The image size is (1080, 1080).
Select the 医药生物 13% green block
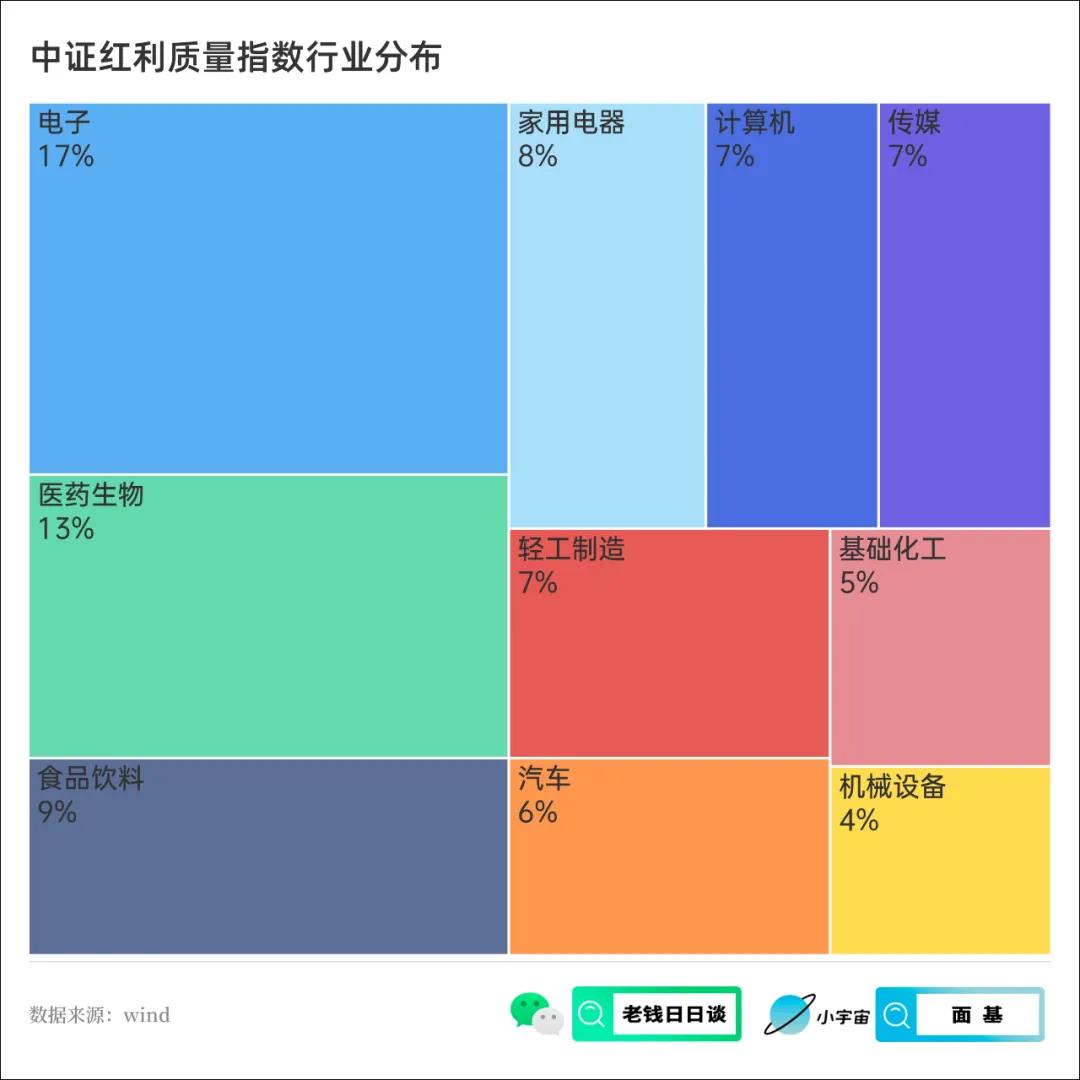pyautogui.click(x=268, y=630)
